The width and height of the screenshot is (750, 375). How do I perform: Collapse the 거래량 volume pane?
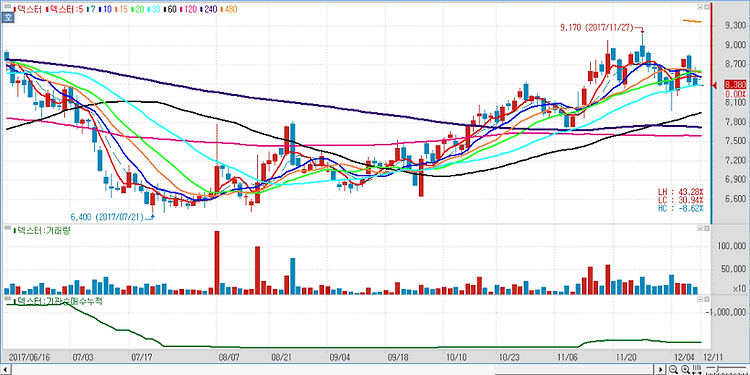pos(700,229)
